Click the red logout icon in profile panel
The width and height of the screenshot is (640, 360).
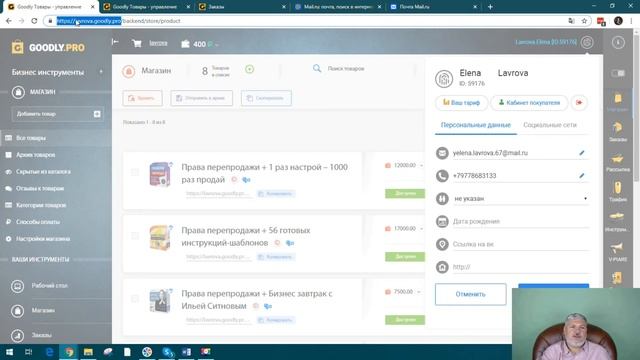click(579, 102)
